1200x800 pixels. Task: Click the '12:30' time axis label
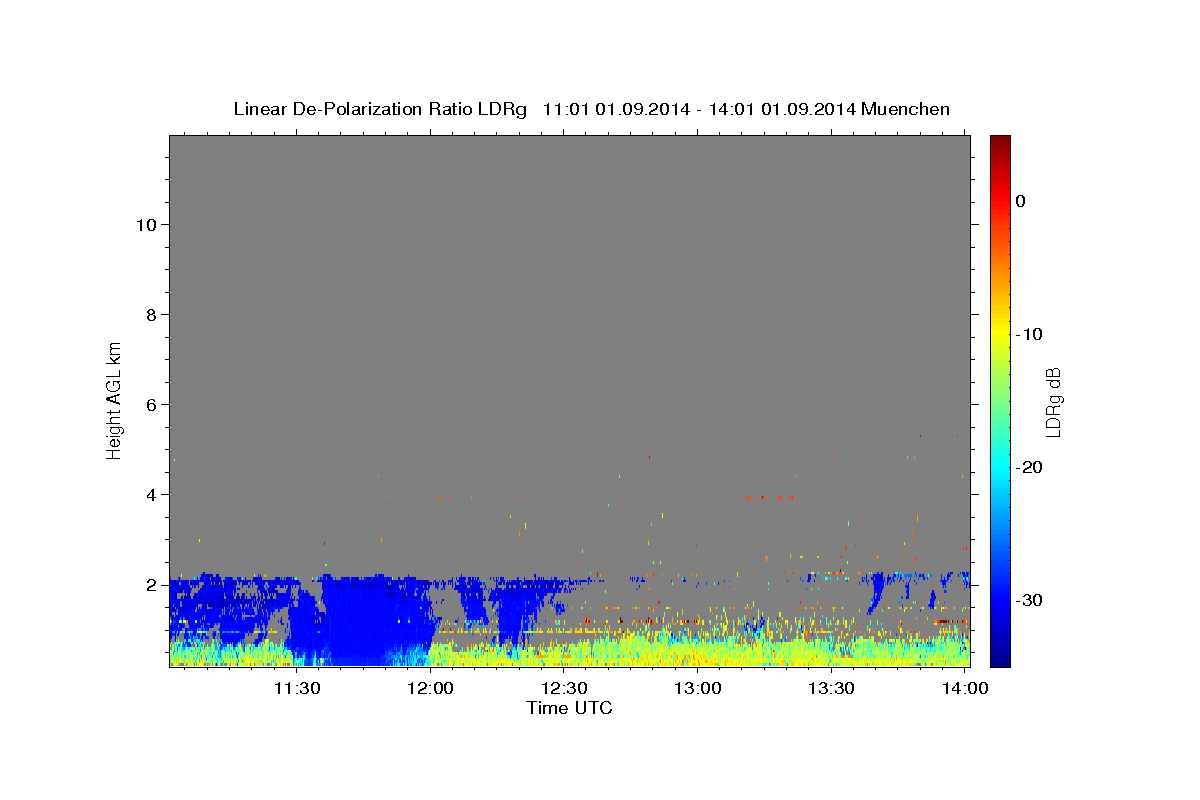pyautogui.click(x=564, y=688)
